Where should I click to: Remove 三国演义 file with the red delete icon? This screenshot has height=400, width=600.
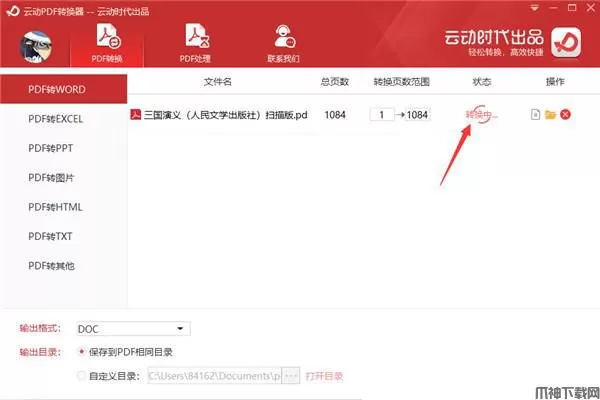click(565, 114)
